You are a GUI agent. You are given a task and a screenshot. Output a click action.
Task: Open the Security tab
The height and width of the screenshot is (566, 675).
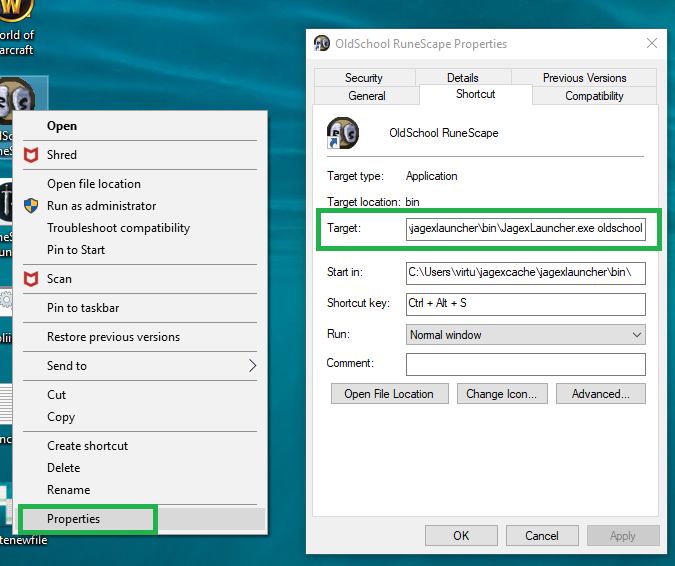[364, 78]
